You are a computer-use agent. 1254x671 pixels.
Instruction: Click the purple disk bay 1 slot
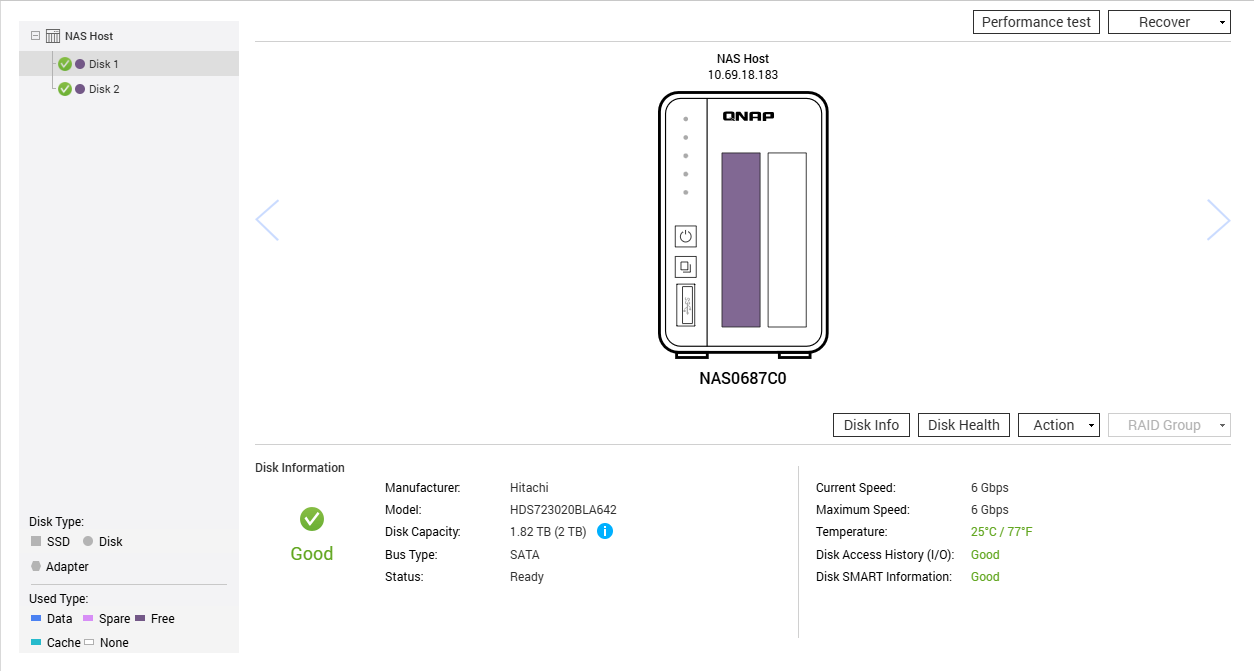741,240
